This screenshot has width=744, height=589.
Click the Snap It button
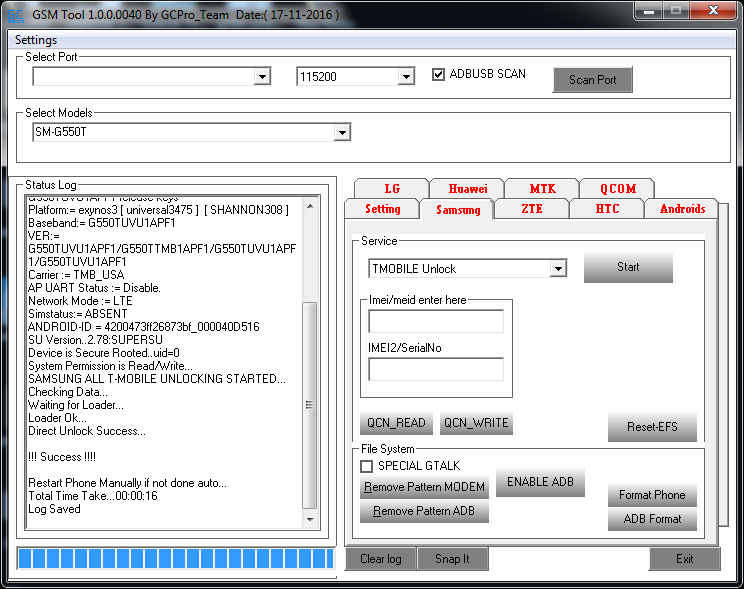[x=452, y=559]
